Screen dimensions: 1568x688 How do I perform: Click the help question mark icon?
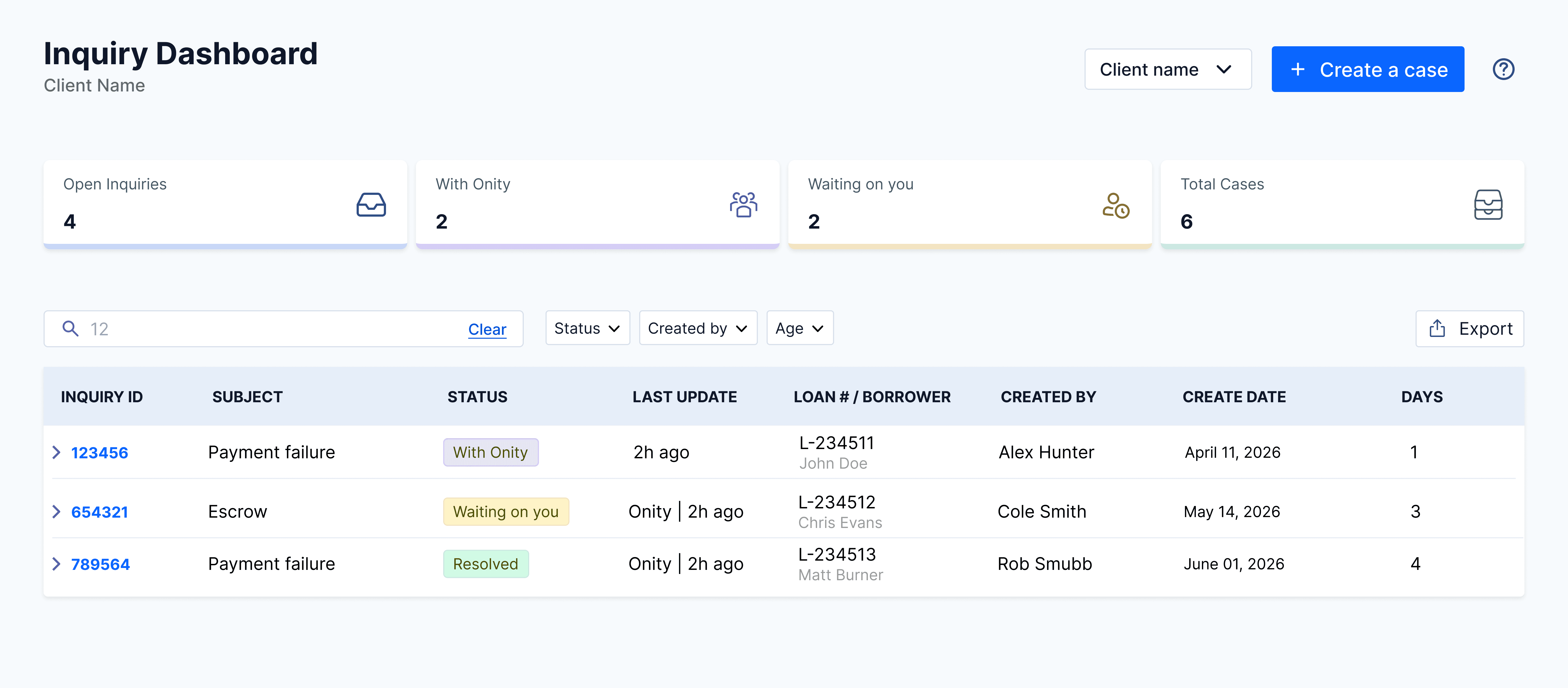[x=1503, y=69]
